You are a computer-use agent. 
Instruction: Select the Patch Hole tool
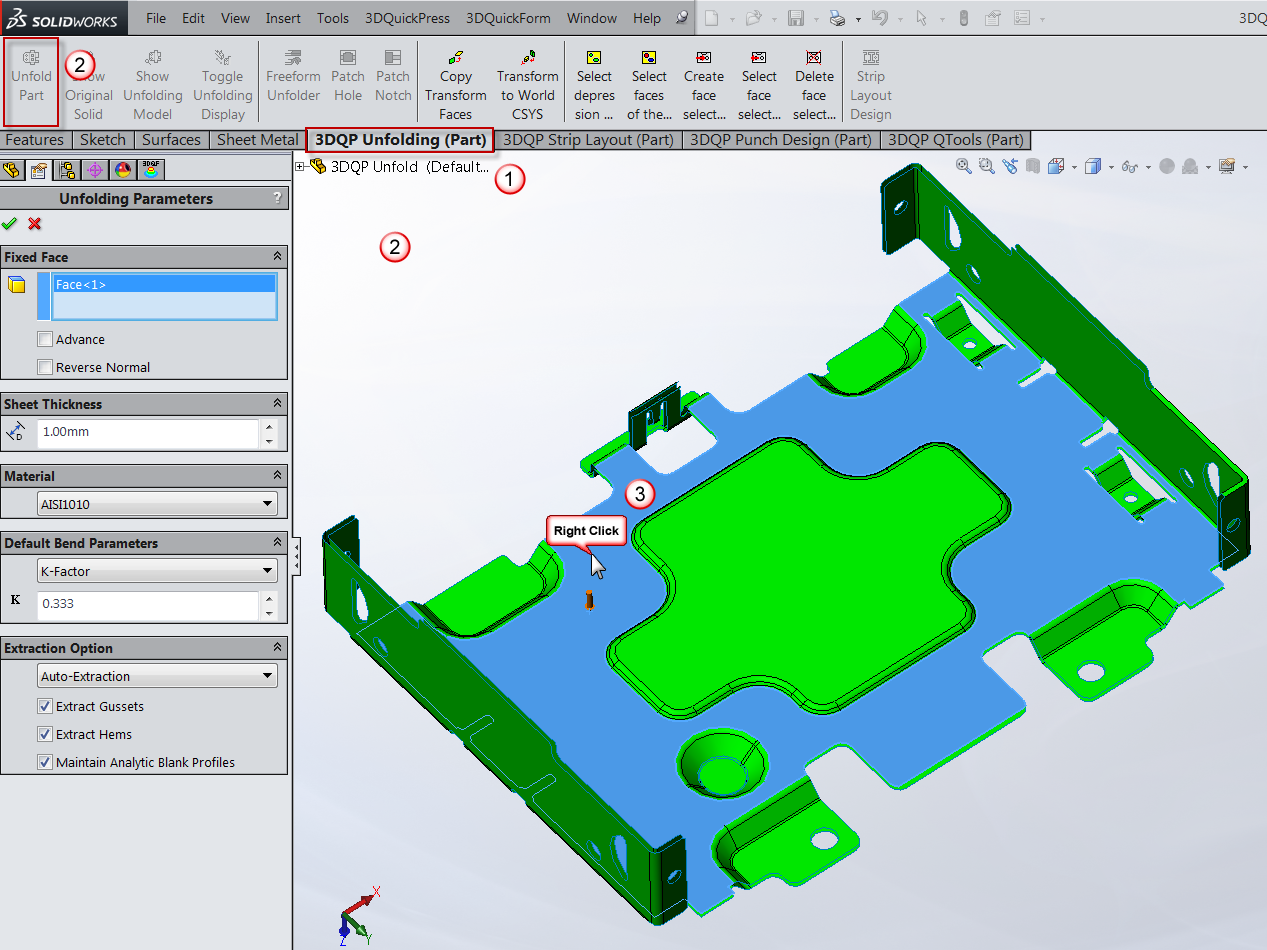pyautogui.click(x=348, y=77)
